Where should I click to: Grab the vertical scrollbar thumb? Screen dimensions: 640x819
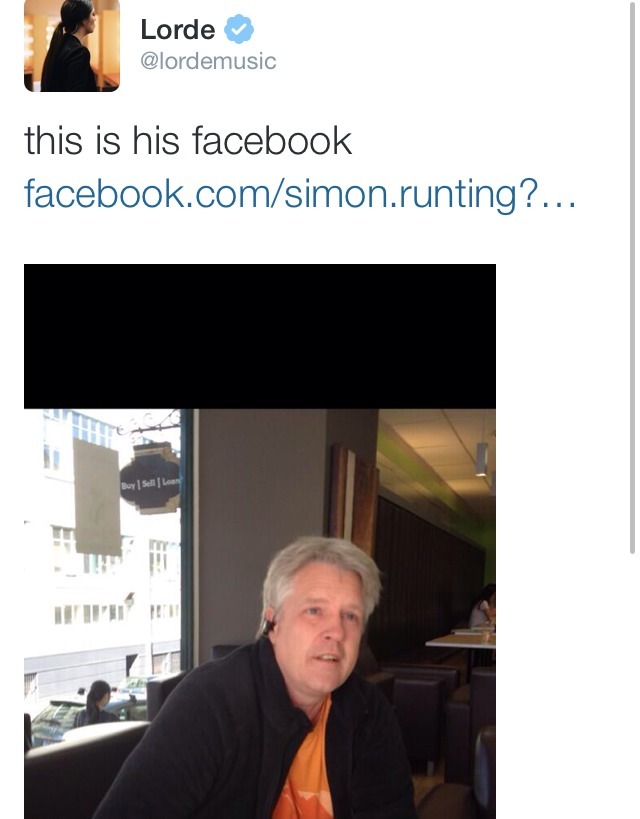[632, 277]
